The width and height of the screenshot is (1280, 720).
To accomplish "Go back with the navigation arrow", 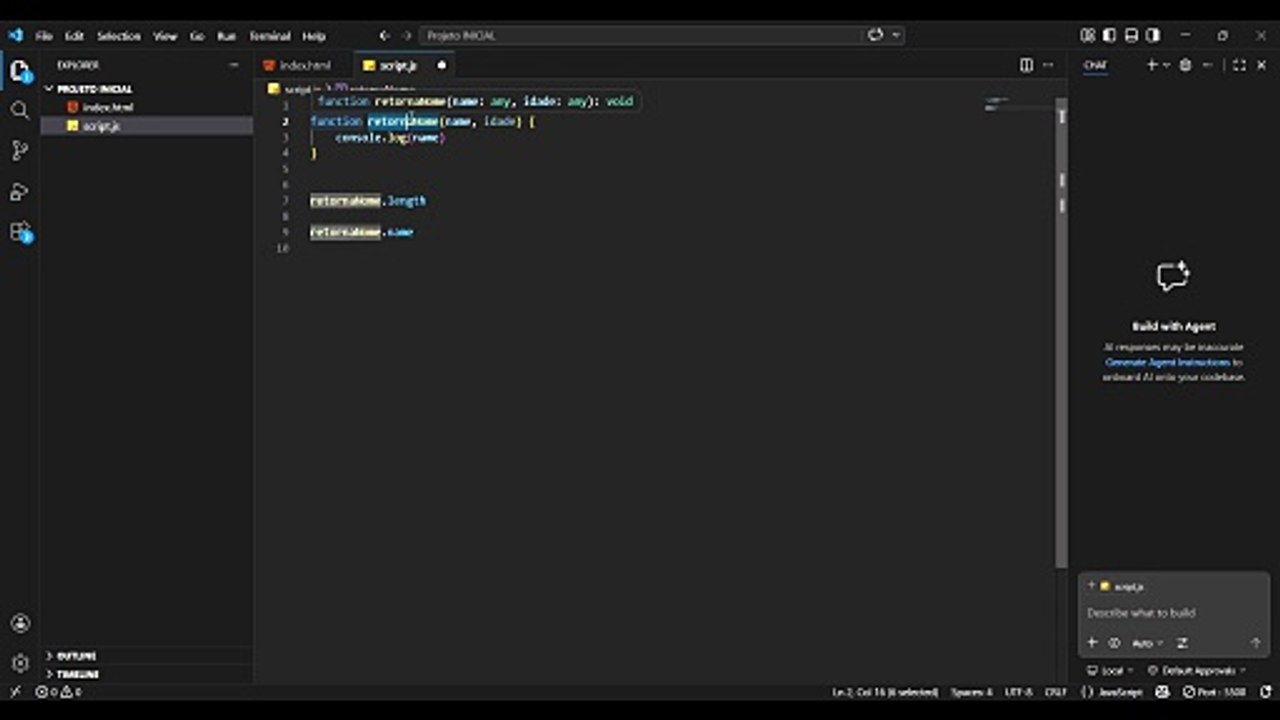I will click(x=384, y=35).
